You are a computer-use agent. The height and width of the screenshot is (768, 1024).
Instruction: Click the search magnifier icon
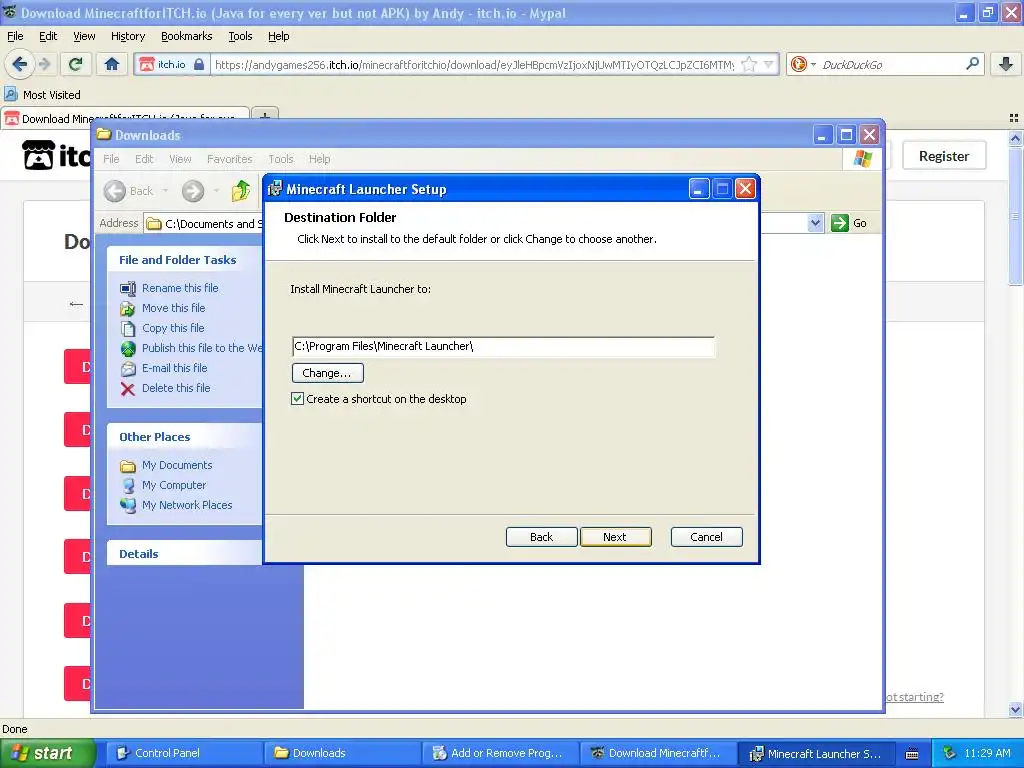click(972, 64)
